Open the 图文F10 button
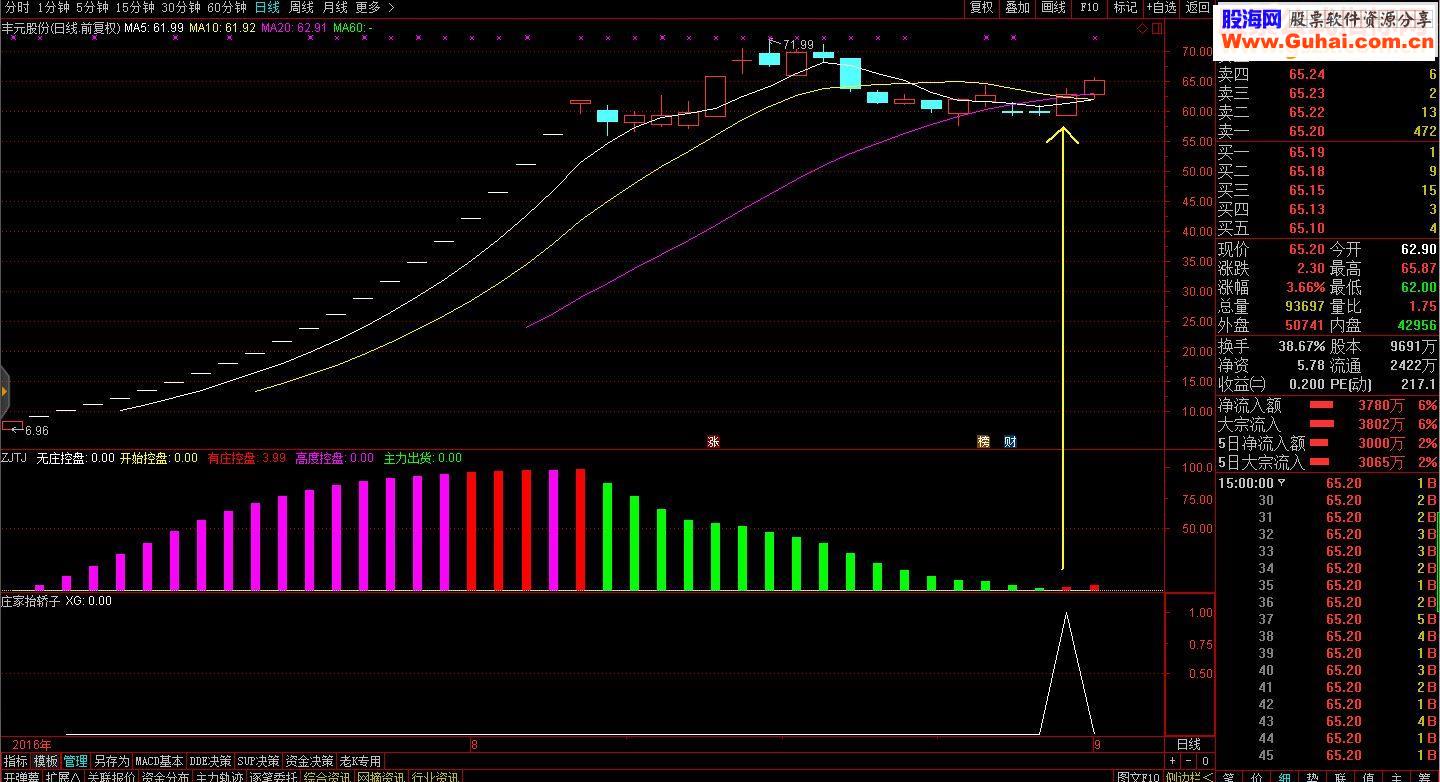The height and width of the screenshot is (782, 1440). click(1139, 776)
